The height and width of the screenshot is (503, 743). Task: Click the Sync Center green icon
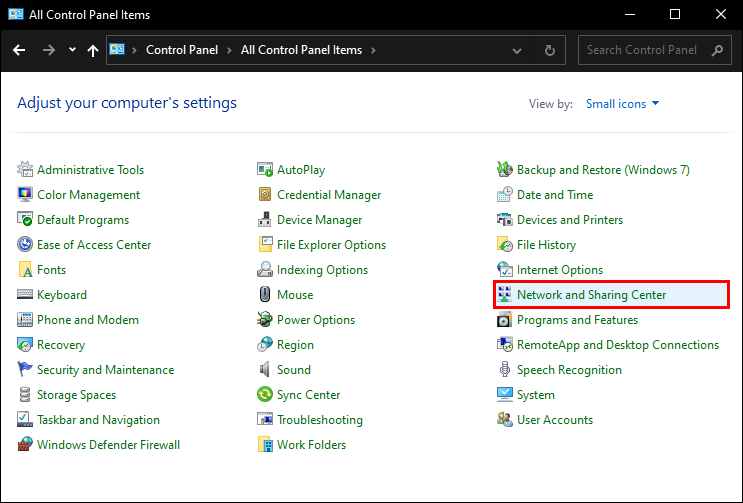click(265, 395)
